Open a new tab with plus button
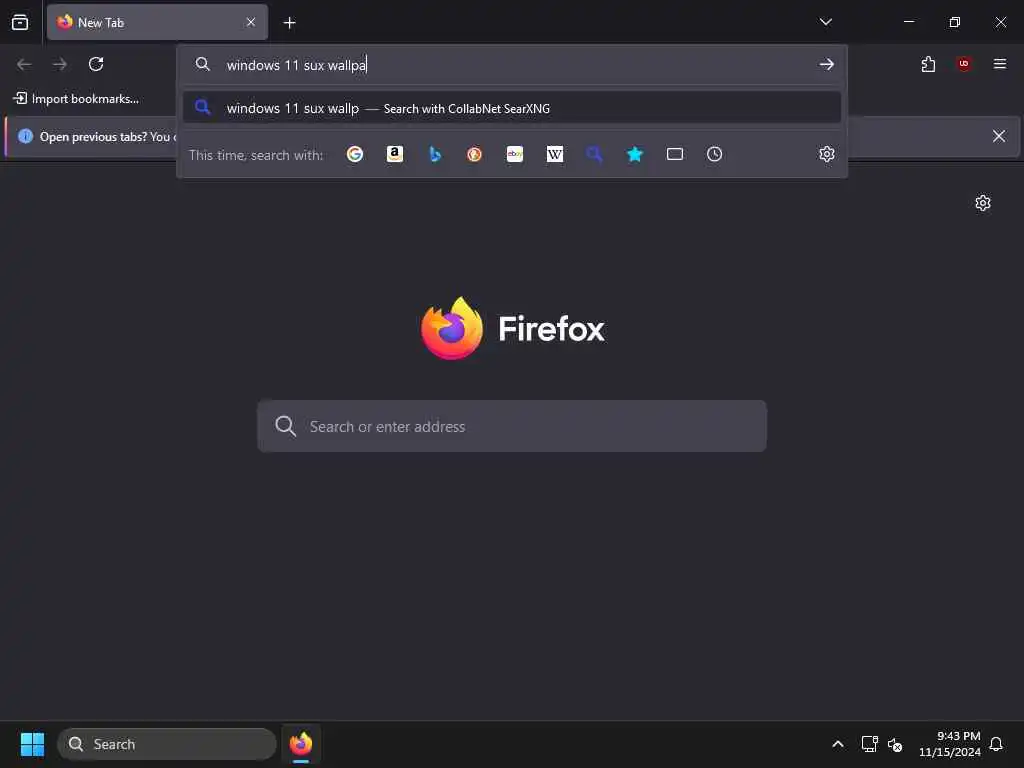Screen dimensions: 1024x768 289,23
